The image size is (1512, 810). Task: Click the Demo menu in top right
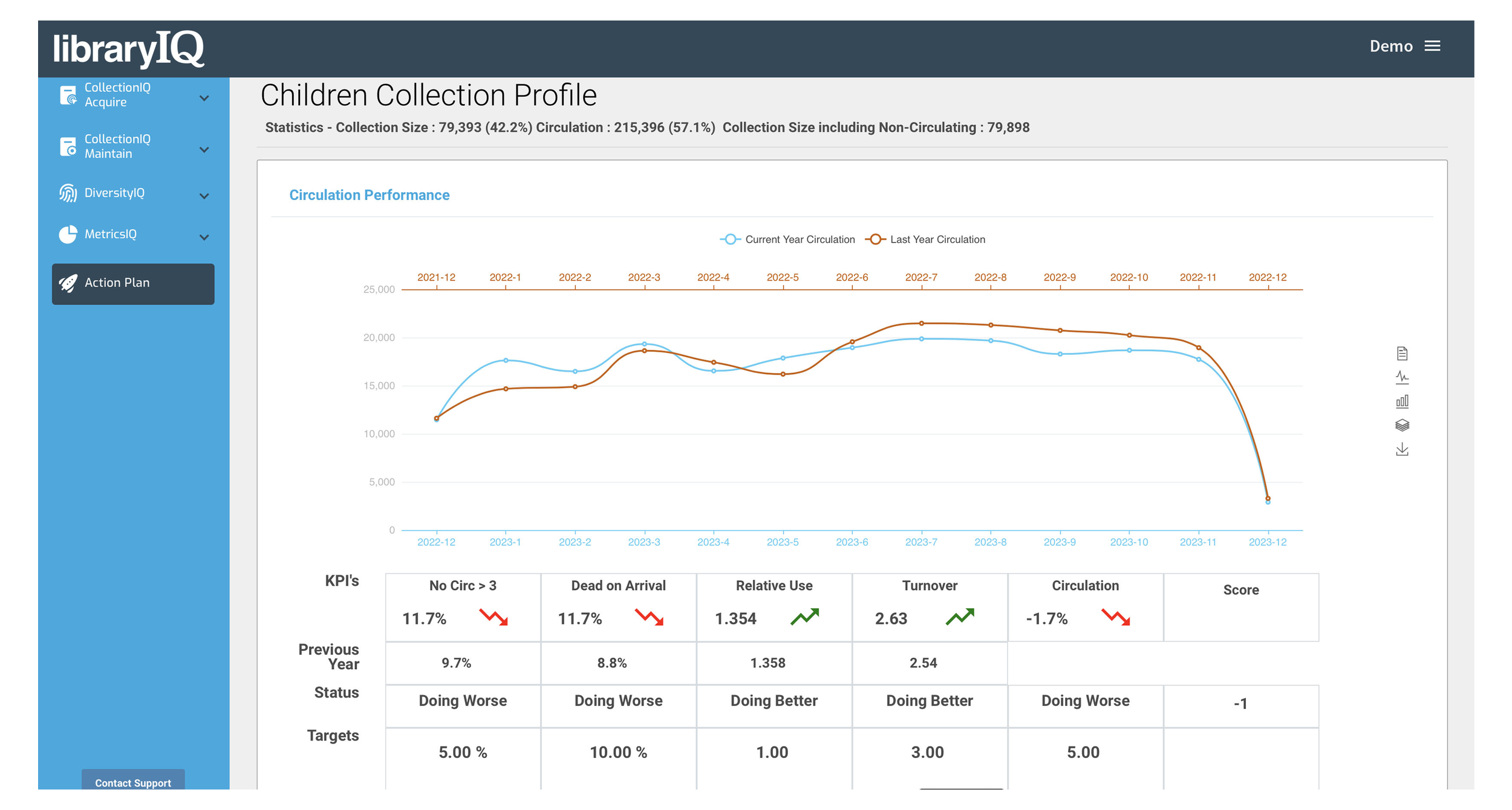[x=1407, y=45]
